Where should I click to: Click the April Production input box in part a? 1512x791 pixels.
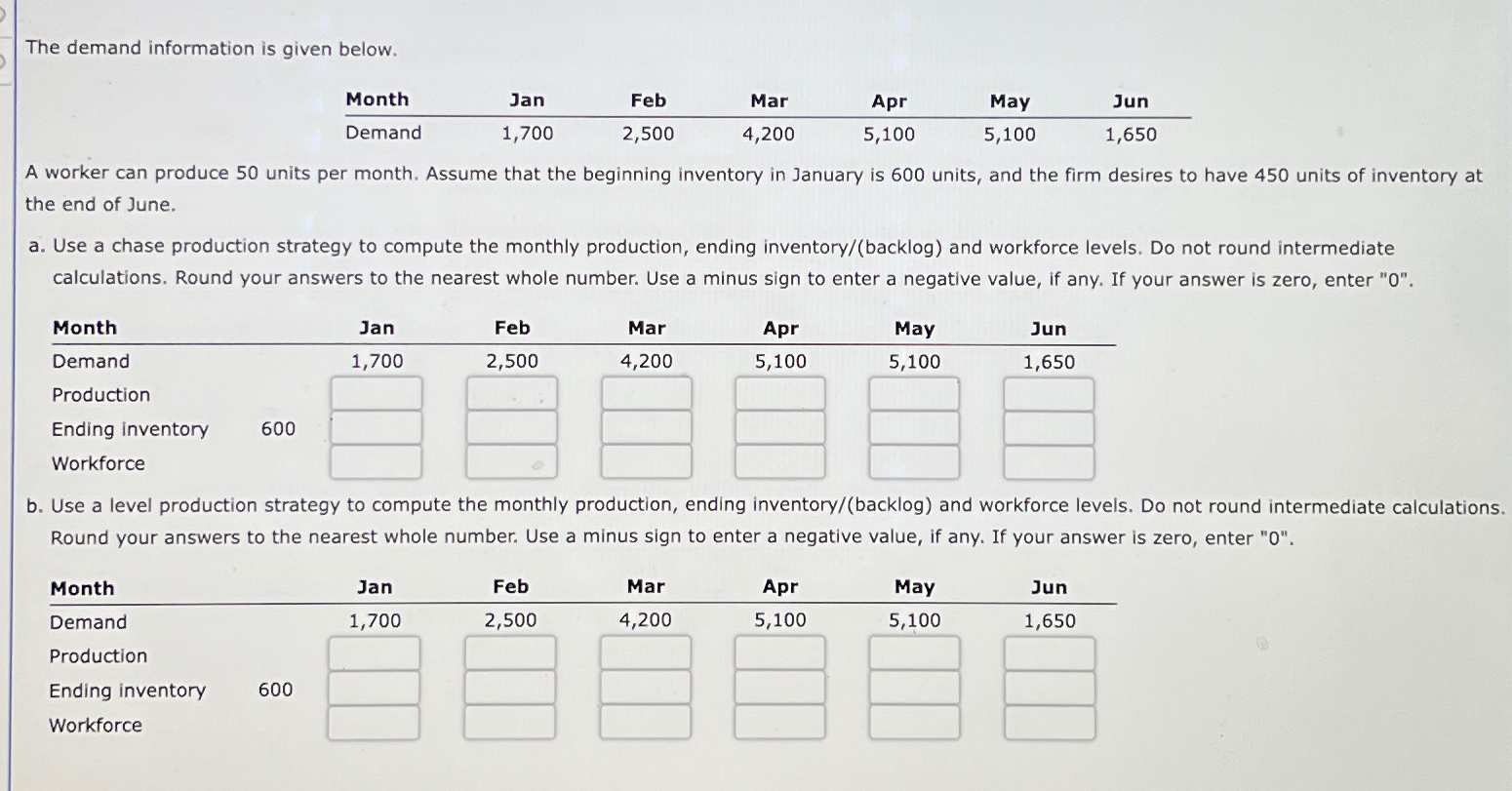[779, 392]
